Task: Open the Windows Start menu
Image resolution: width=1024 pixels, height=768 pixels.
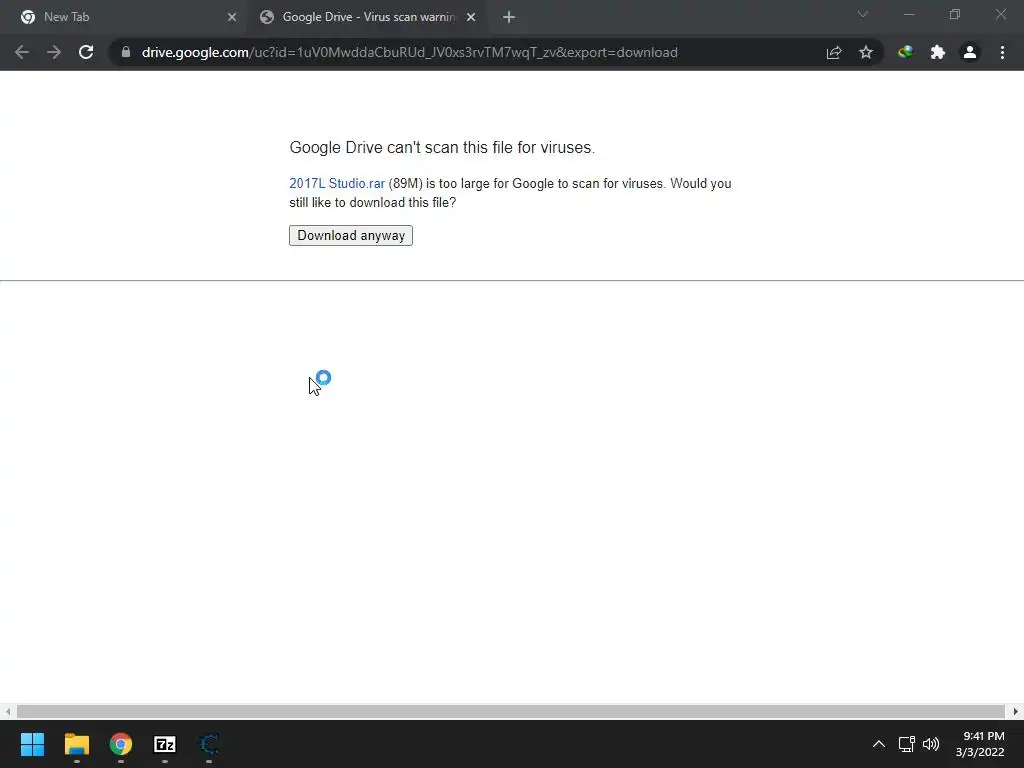Action: [x=33, y=744]
